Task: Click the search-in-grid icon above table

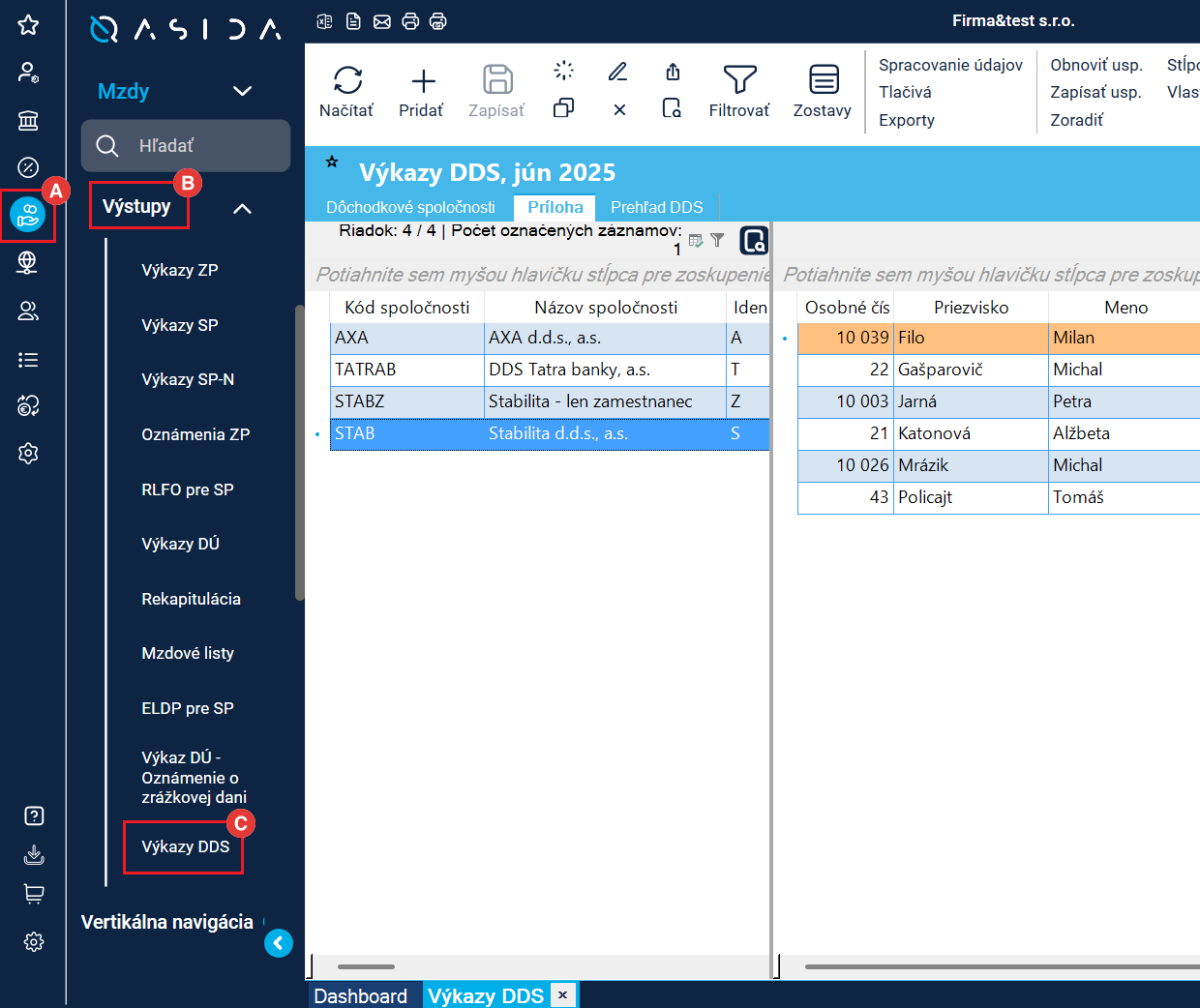Action: 753,240
